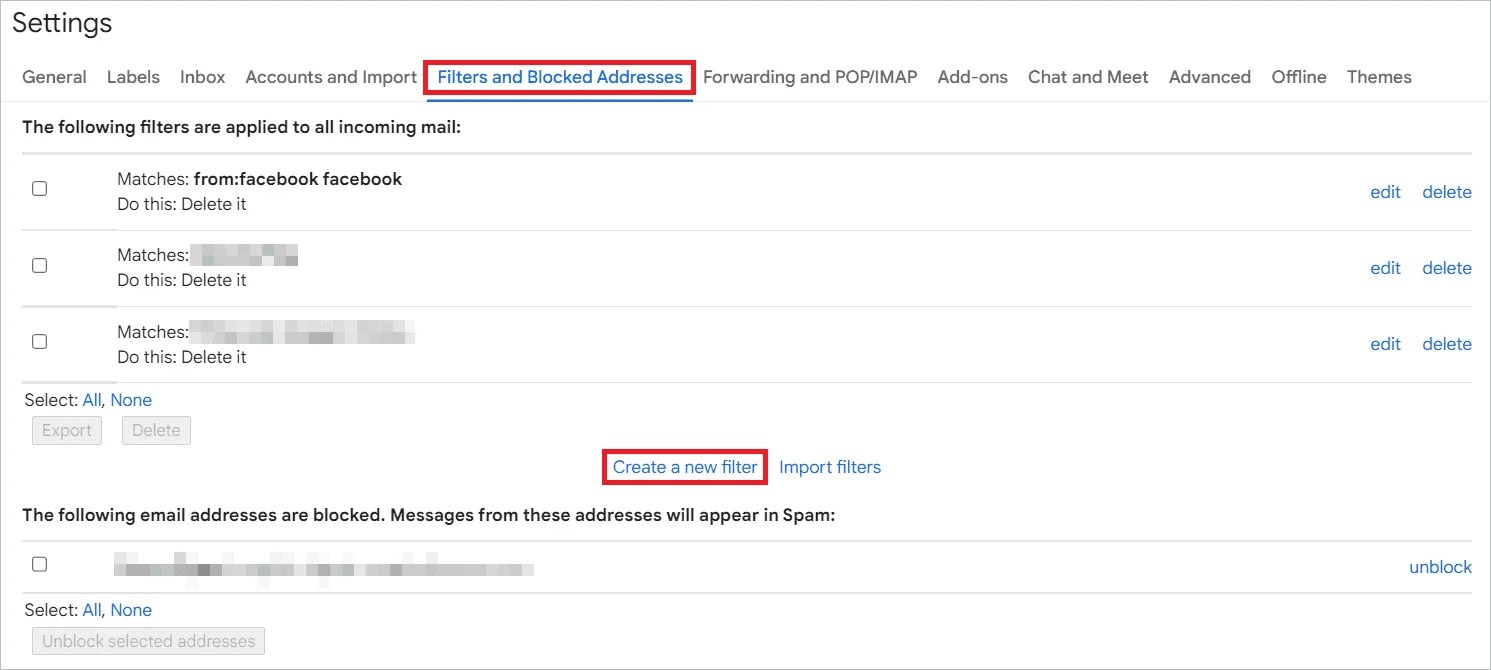Switch to Chat and Meet settings
This screenshot has height=670, width=1491.
pos(1087,77)
